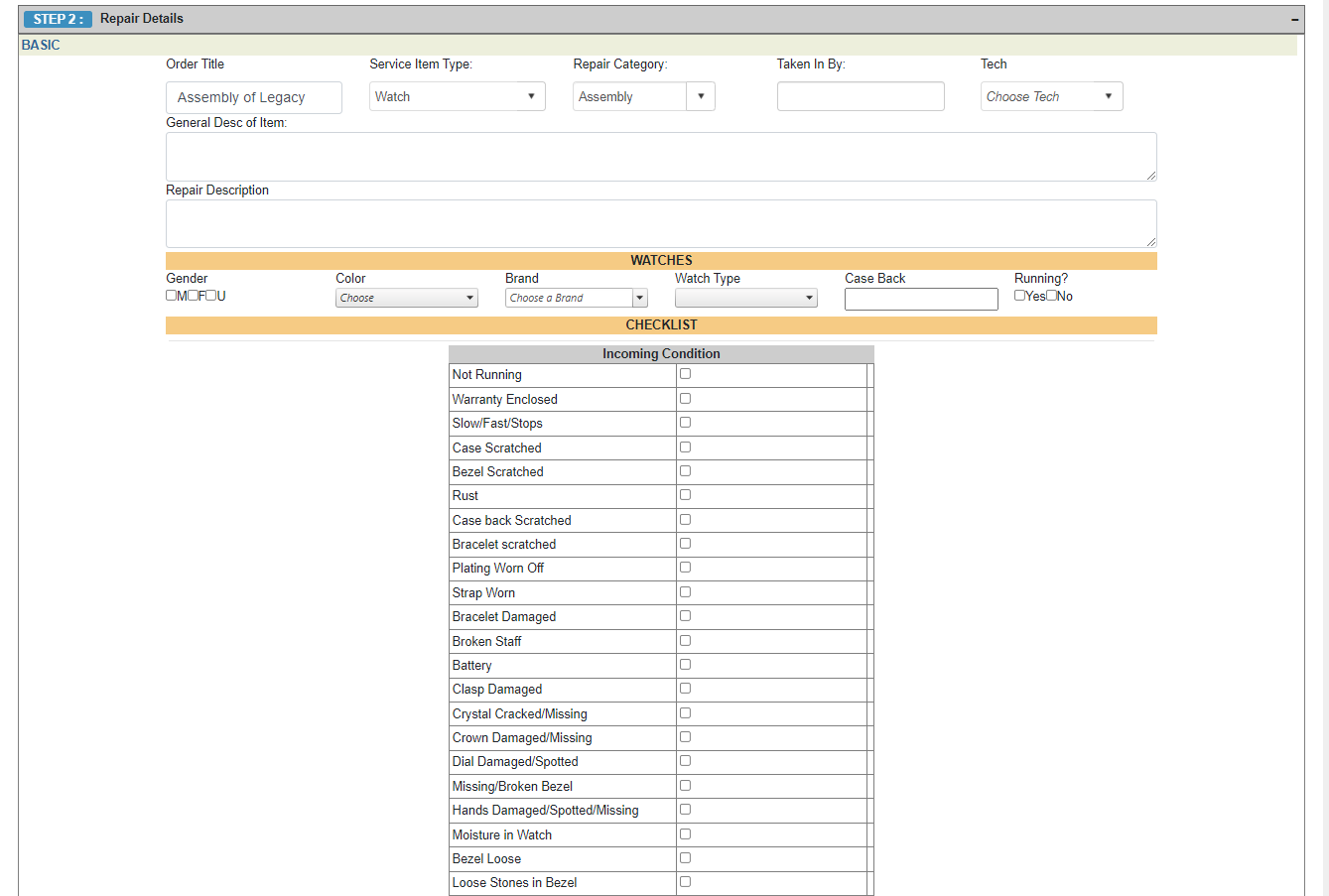
Task: Check Crystal Cracked/Missing condition
Action: pyautogui.click(x=685, y=713)
